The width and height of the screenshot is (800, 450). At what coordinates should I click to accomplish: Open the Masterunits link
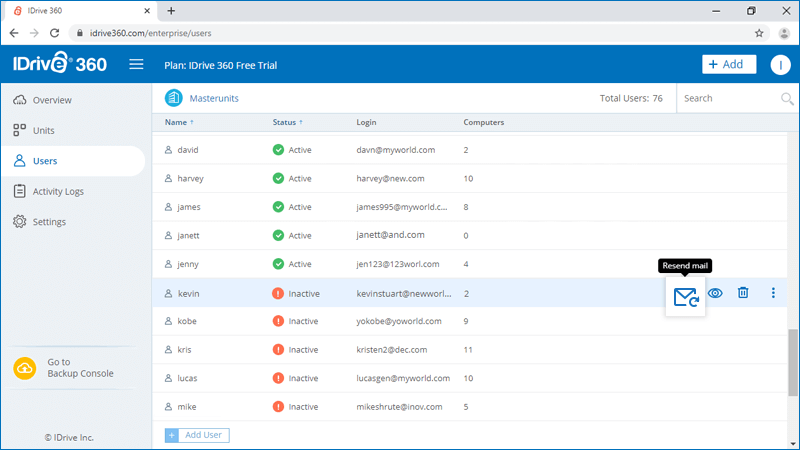pos(214,98)
